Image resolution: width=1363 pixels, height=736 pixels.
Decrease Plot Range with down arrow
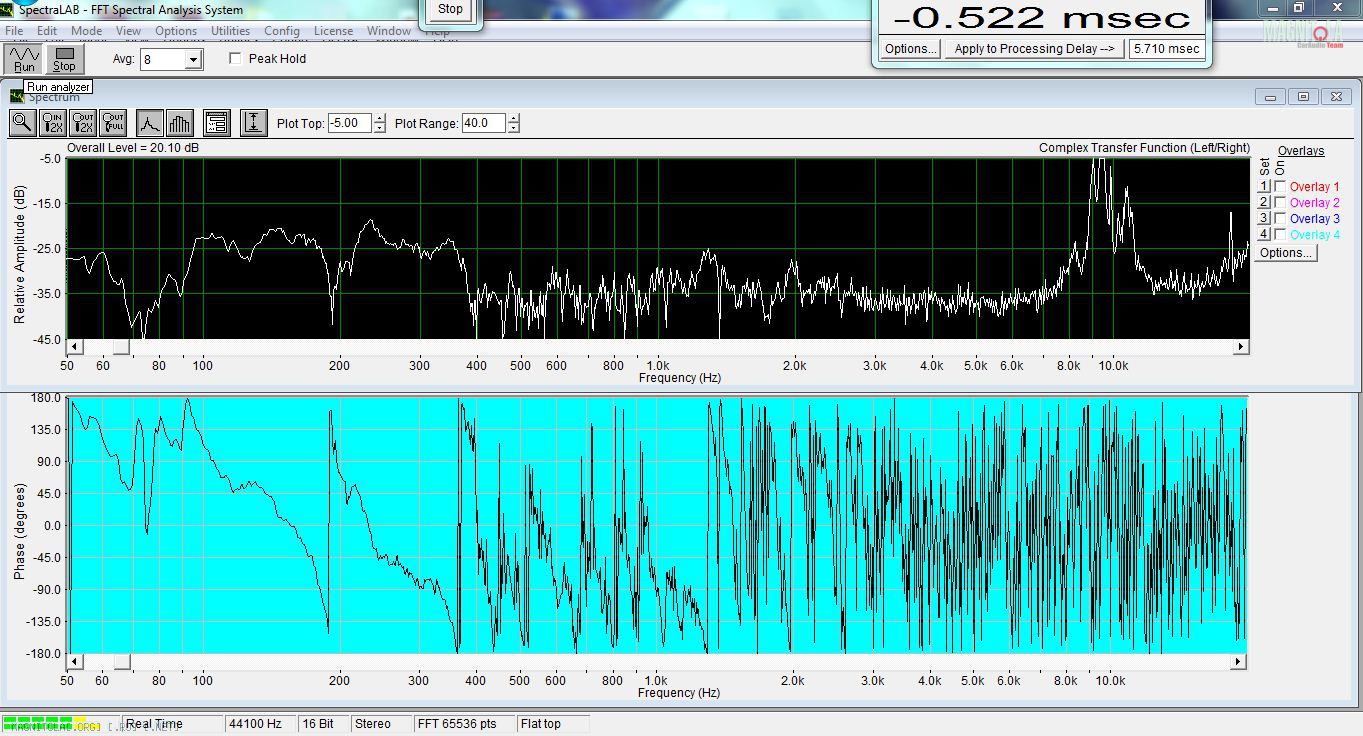pyautogui.click(x=514, y=128)
